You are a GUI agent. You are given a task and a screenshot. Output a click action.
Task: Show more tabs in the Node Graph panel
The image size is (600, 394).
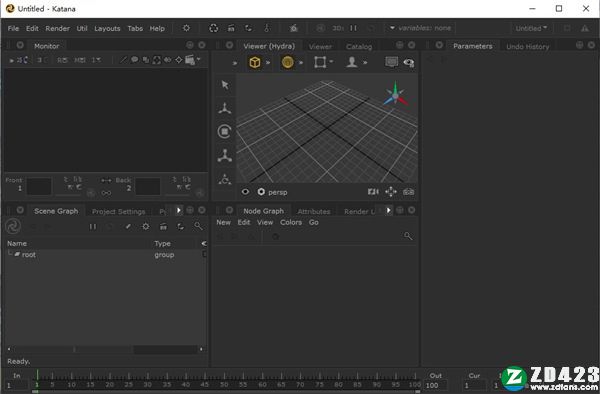(x=388, y=210)
